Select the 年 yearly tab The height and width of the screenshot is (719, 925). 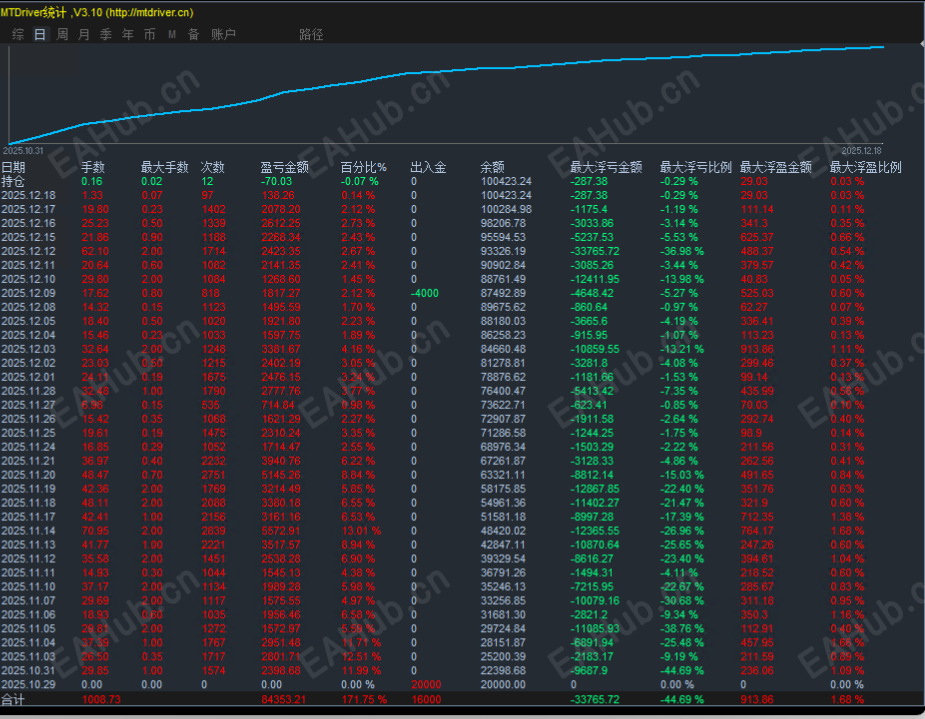click(127, 35)
